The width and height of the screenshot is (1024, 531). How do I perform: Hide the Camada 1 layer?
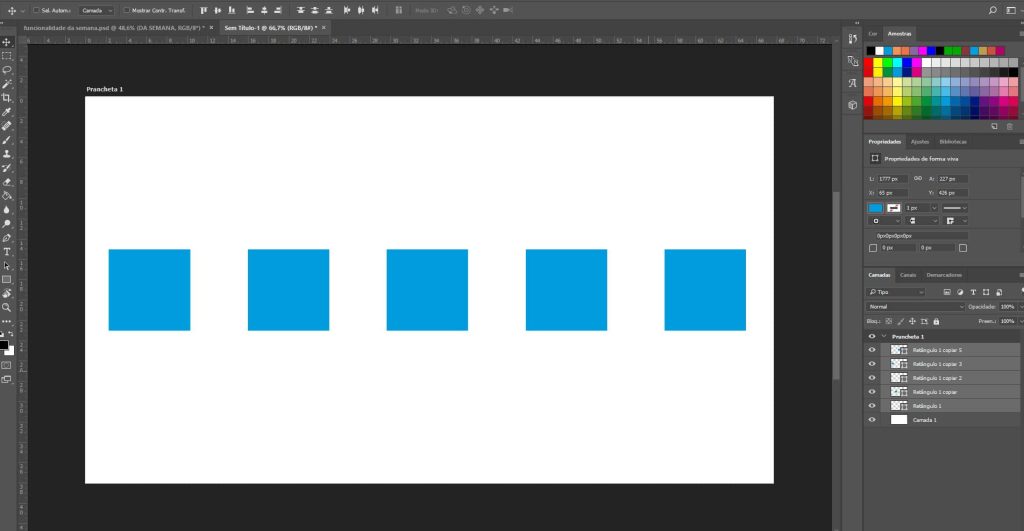click(872, 420)
